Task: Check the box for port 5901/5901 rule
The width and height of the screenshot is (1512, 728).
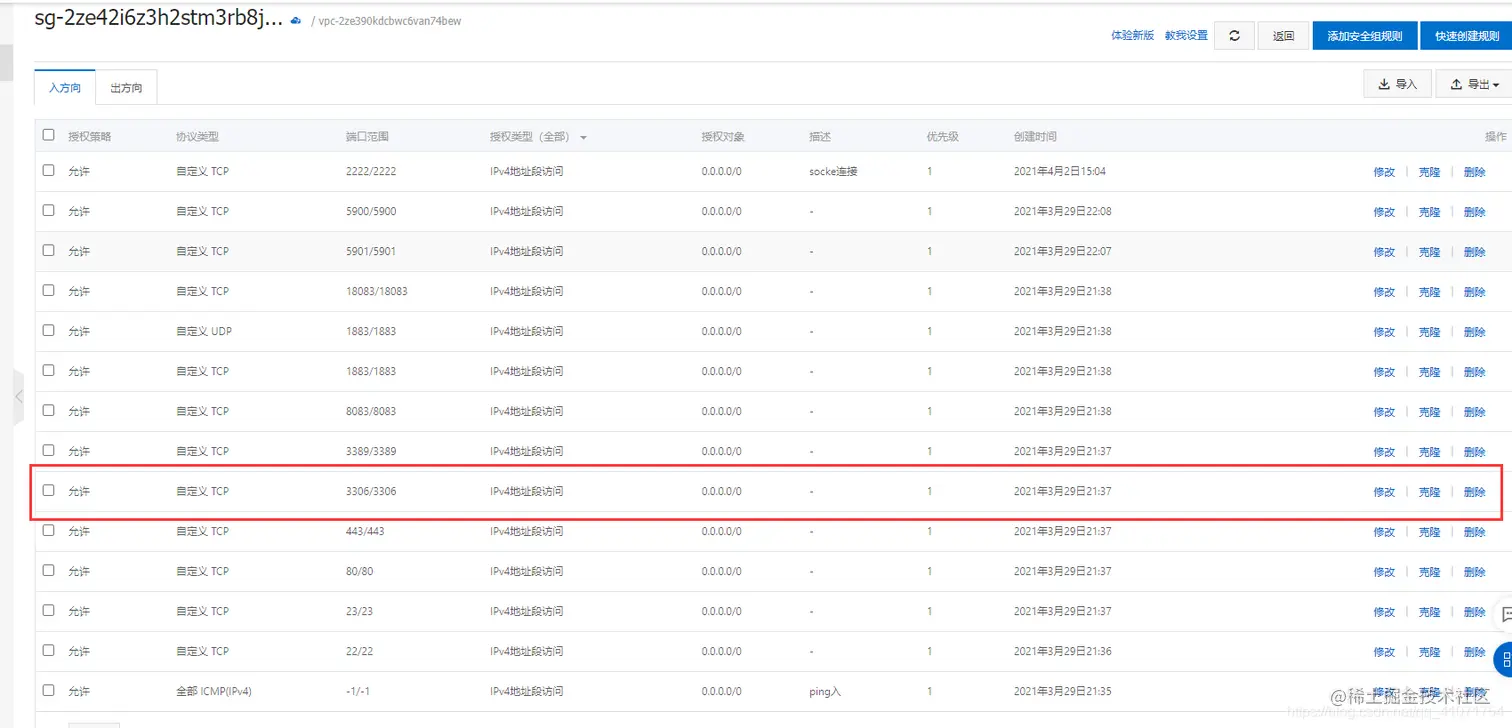Action: (x=48, y=250)
